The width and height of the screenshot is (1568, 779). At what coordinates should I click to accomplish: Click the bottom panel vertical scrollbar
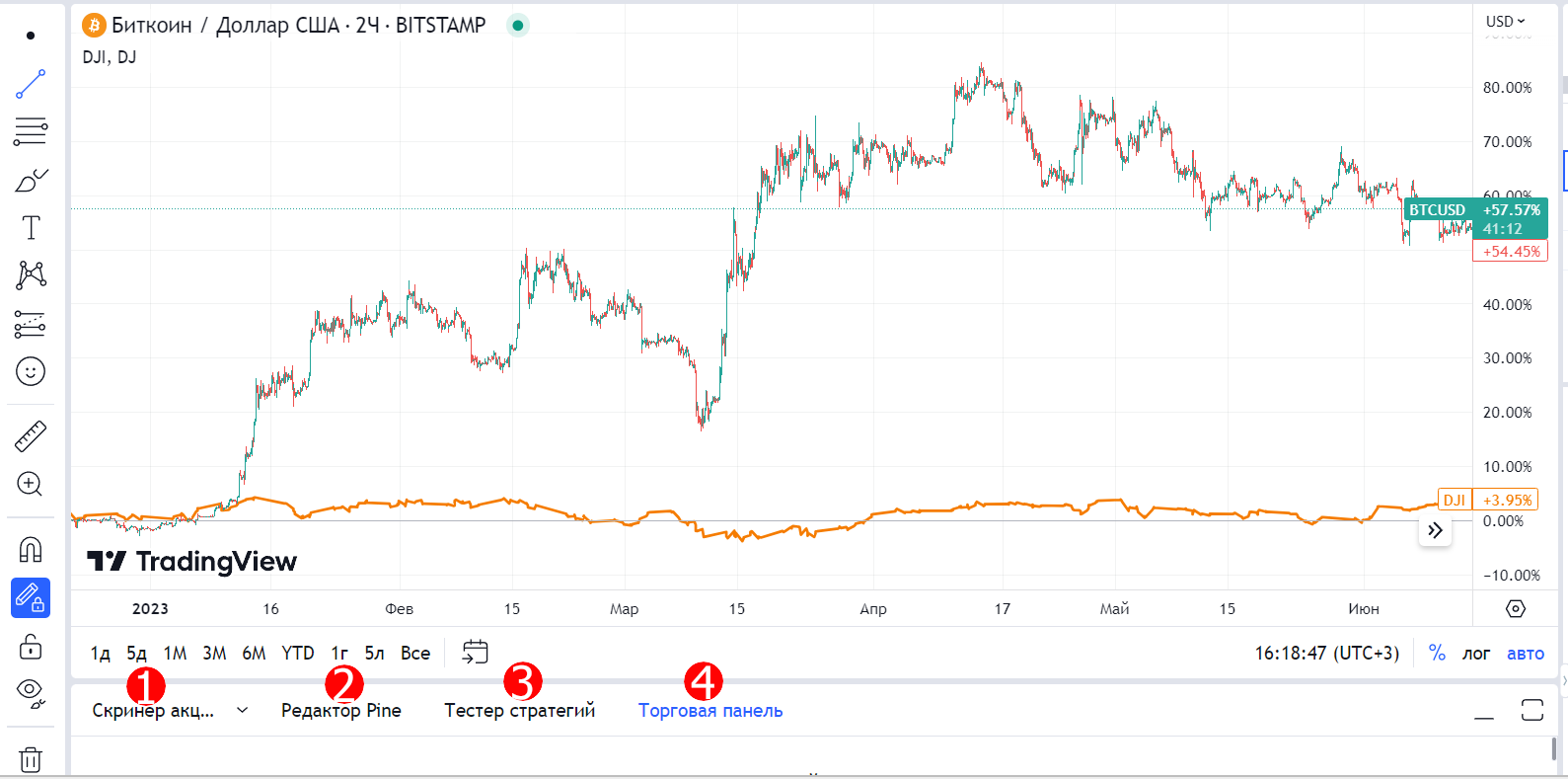(1554, 748)
